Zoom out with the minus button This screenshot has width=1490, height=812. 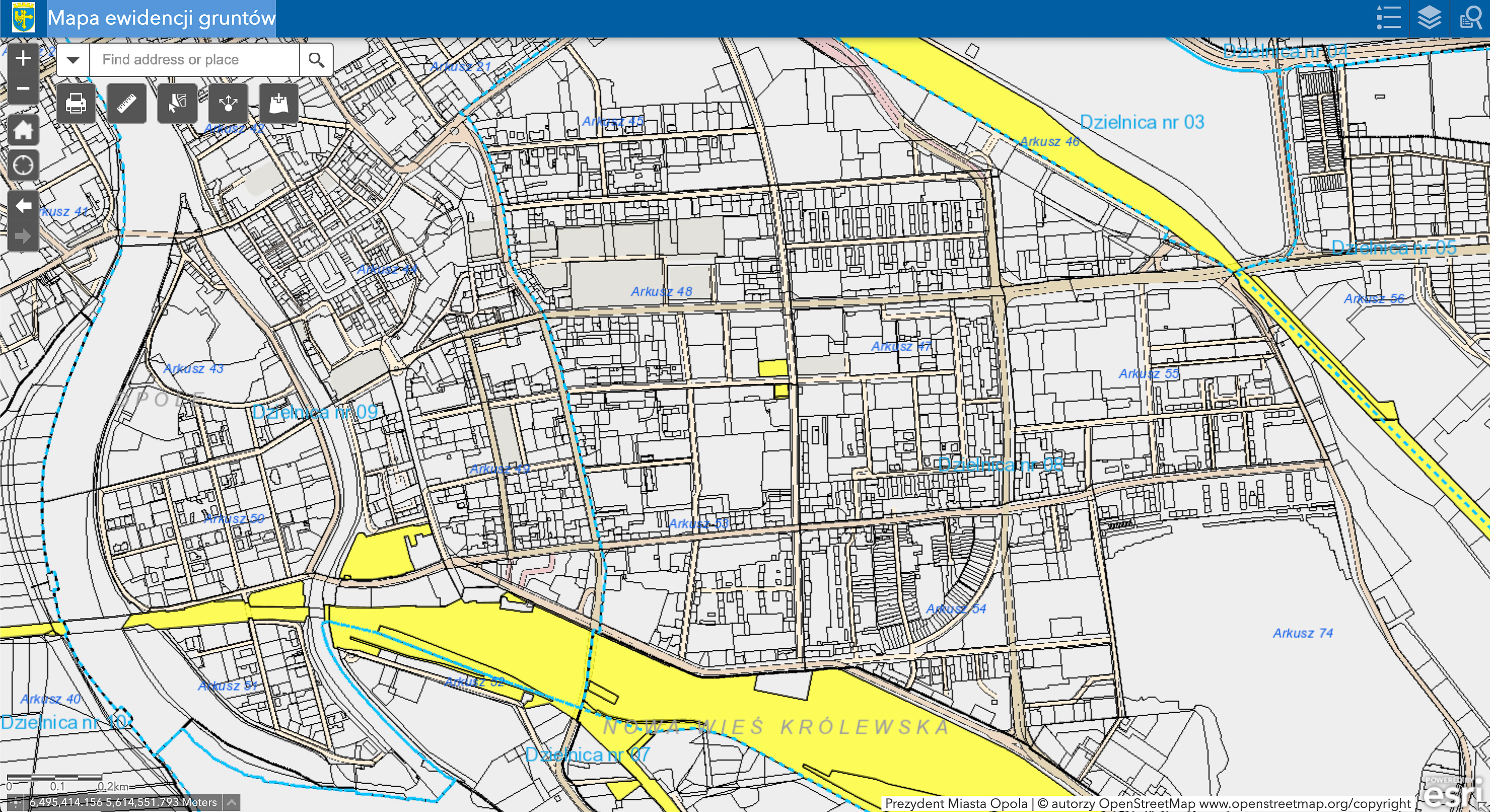pos(23,88)
